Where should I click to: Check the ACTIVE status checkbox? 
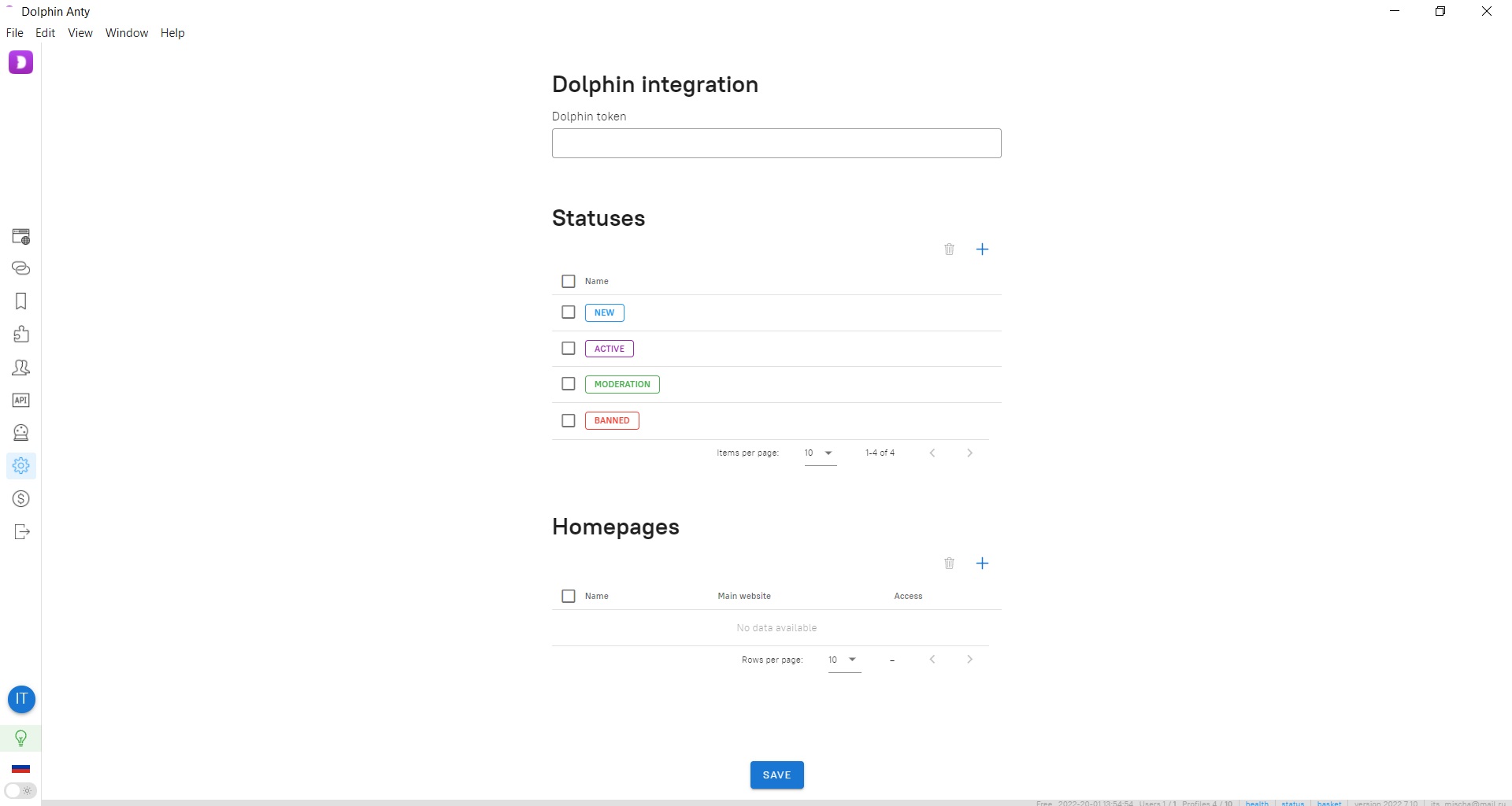tap(569, 348)
